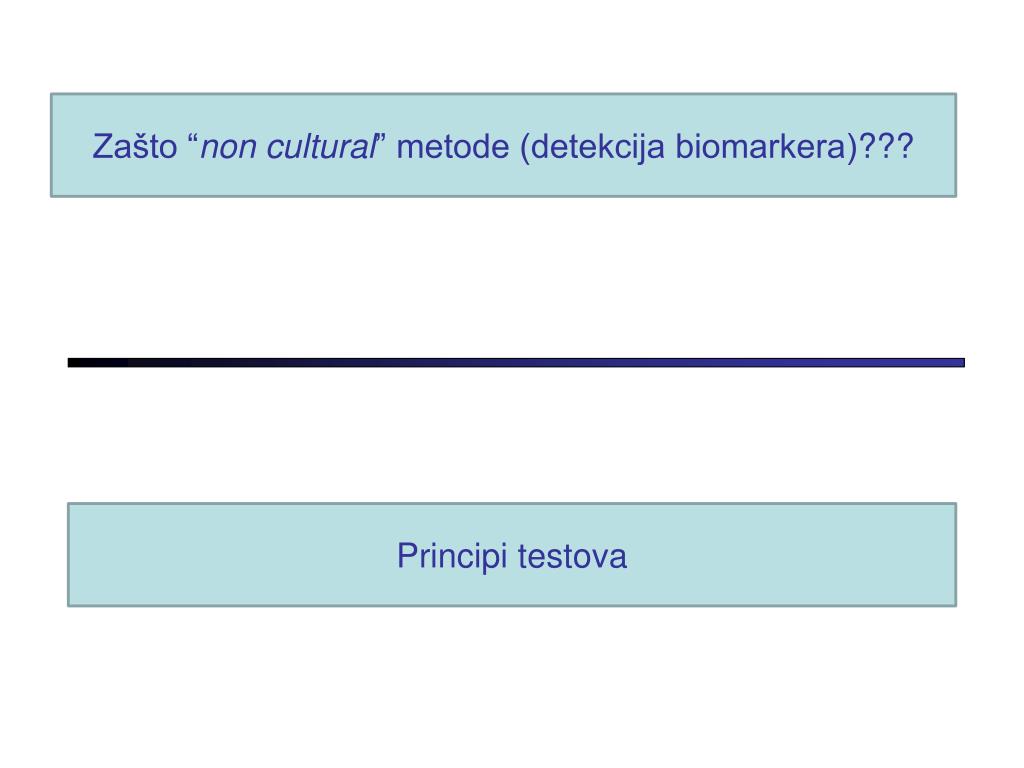
Task: Click the word "(detekcija" in the title
Action: tap(592, 148)
